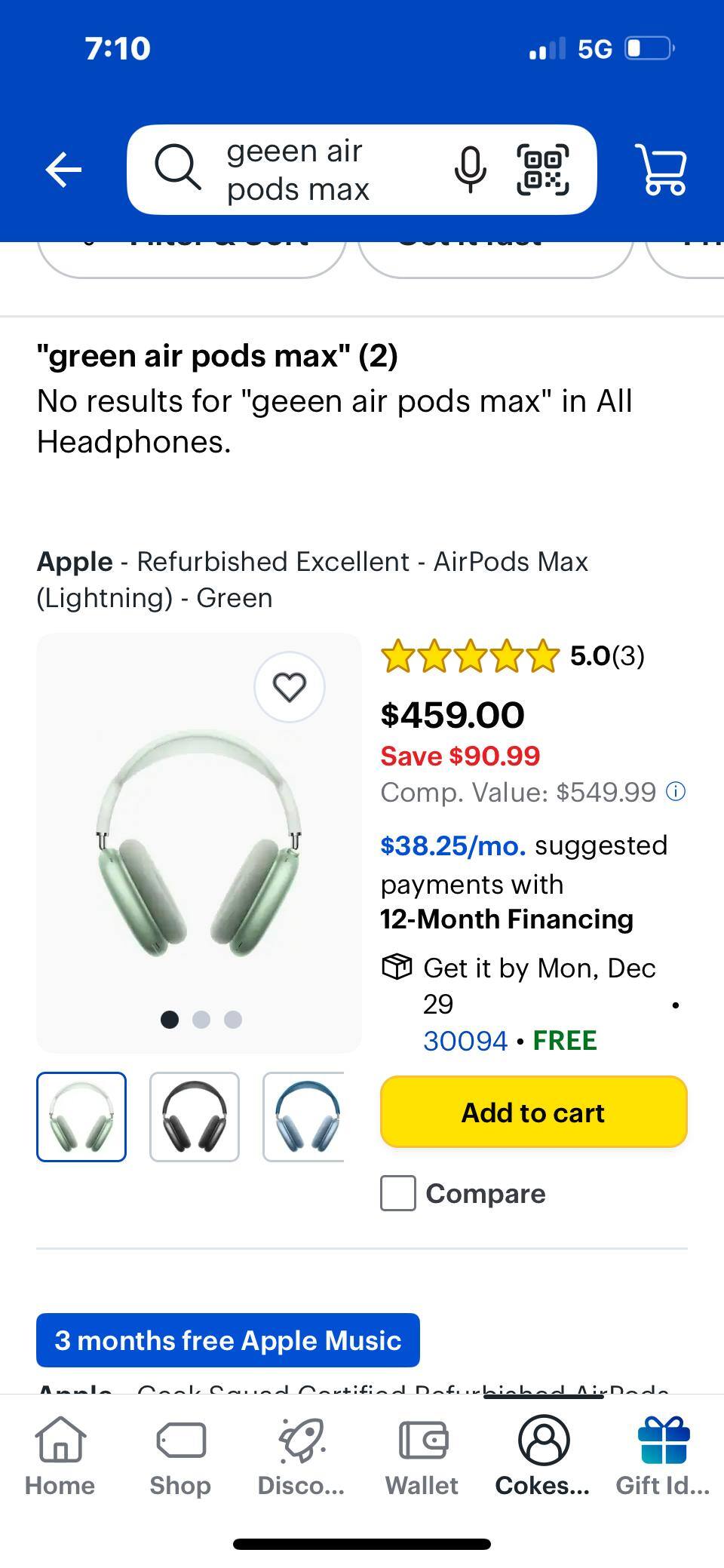Tap the back arrow icon
The height and width of the screenshot is (1568, 724).
(63, 169)
